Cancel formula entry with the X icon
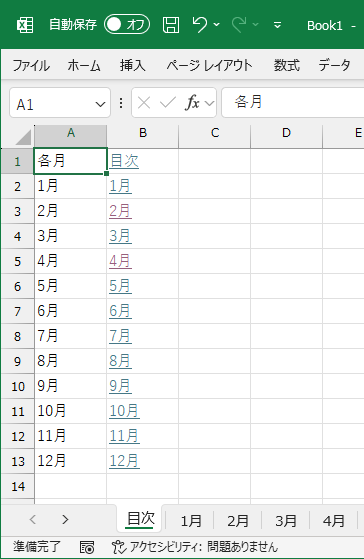This screenshot has width=364, height=559. [144, 103]
